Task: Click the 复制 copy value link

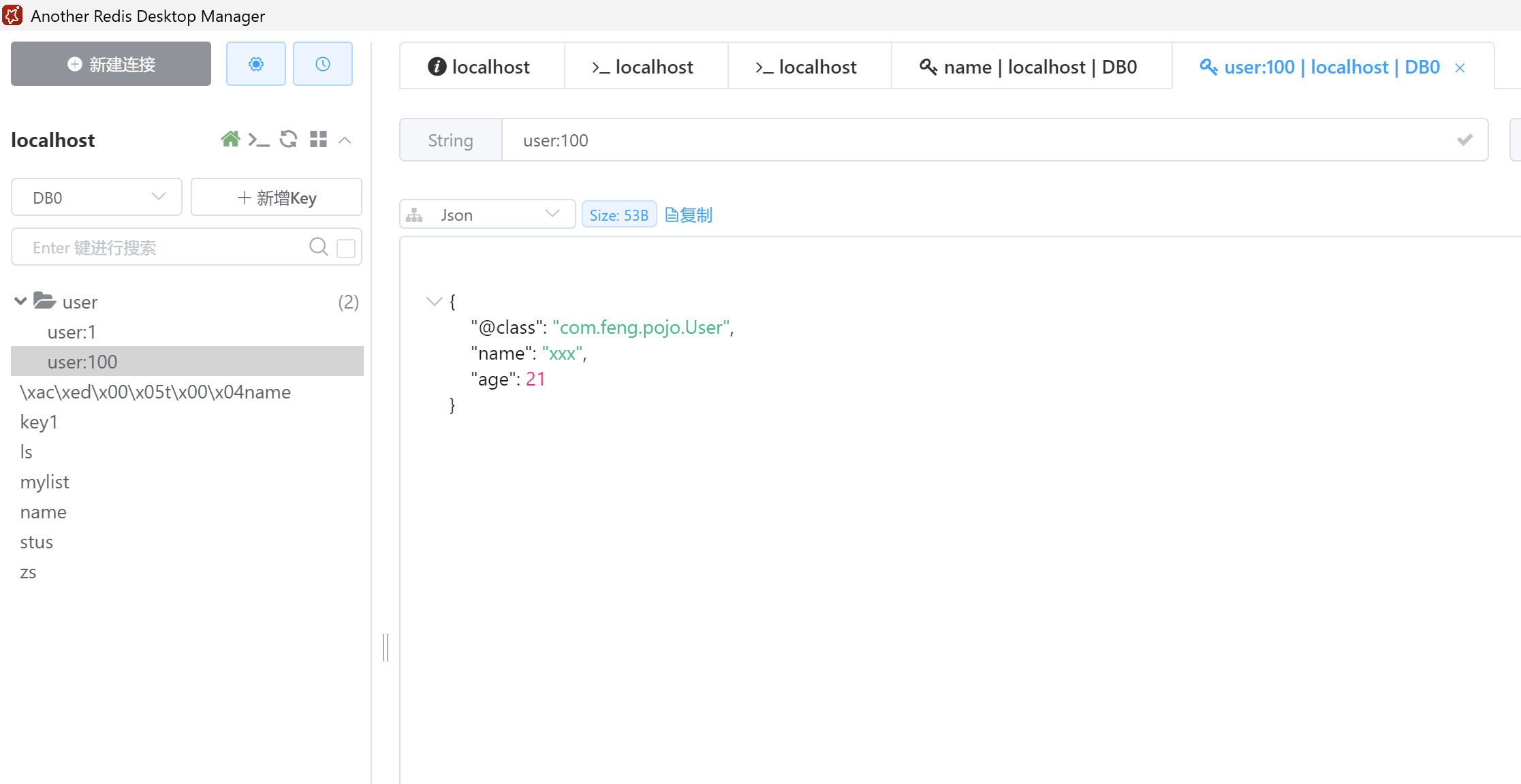Action: [x=689, y=215]
